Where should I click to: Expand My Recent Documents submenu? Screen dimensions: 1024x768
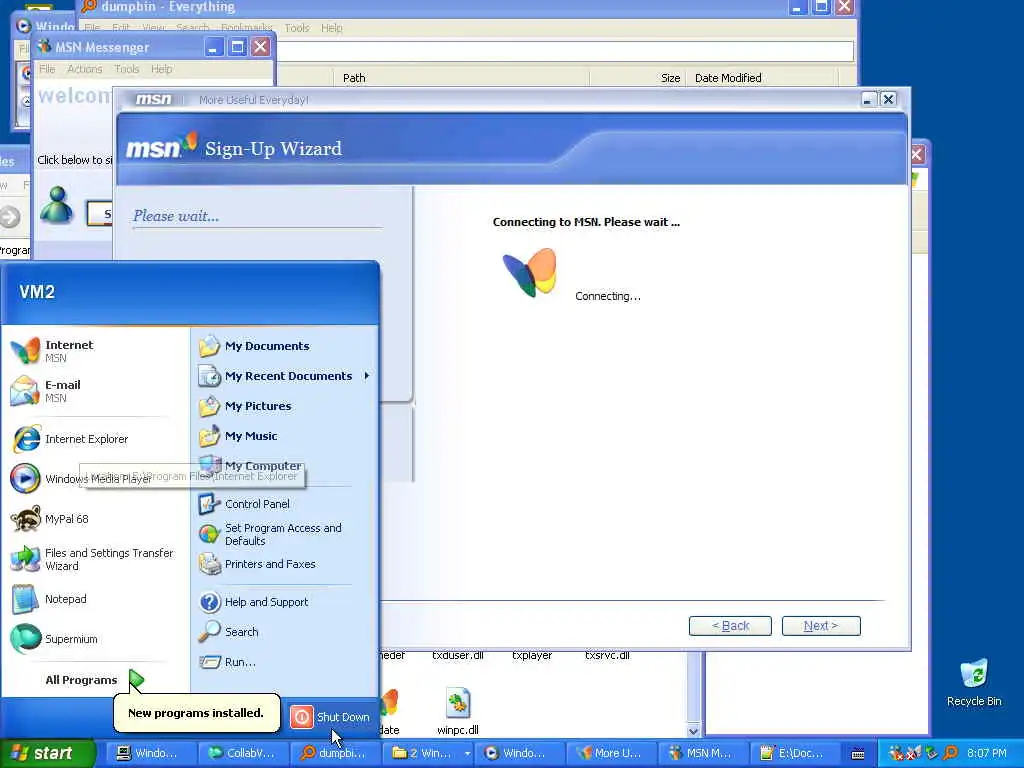click(284, 376)
